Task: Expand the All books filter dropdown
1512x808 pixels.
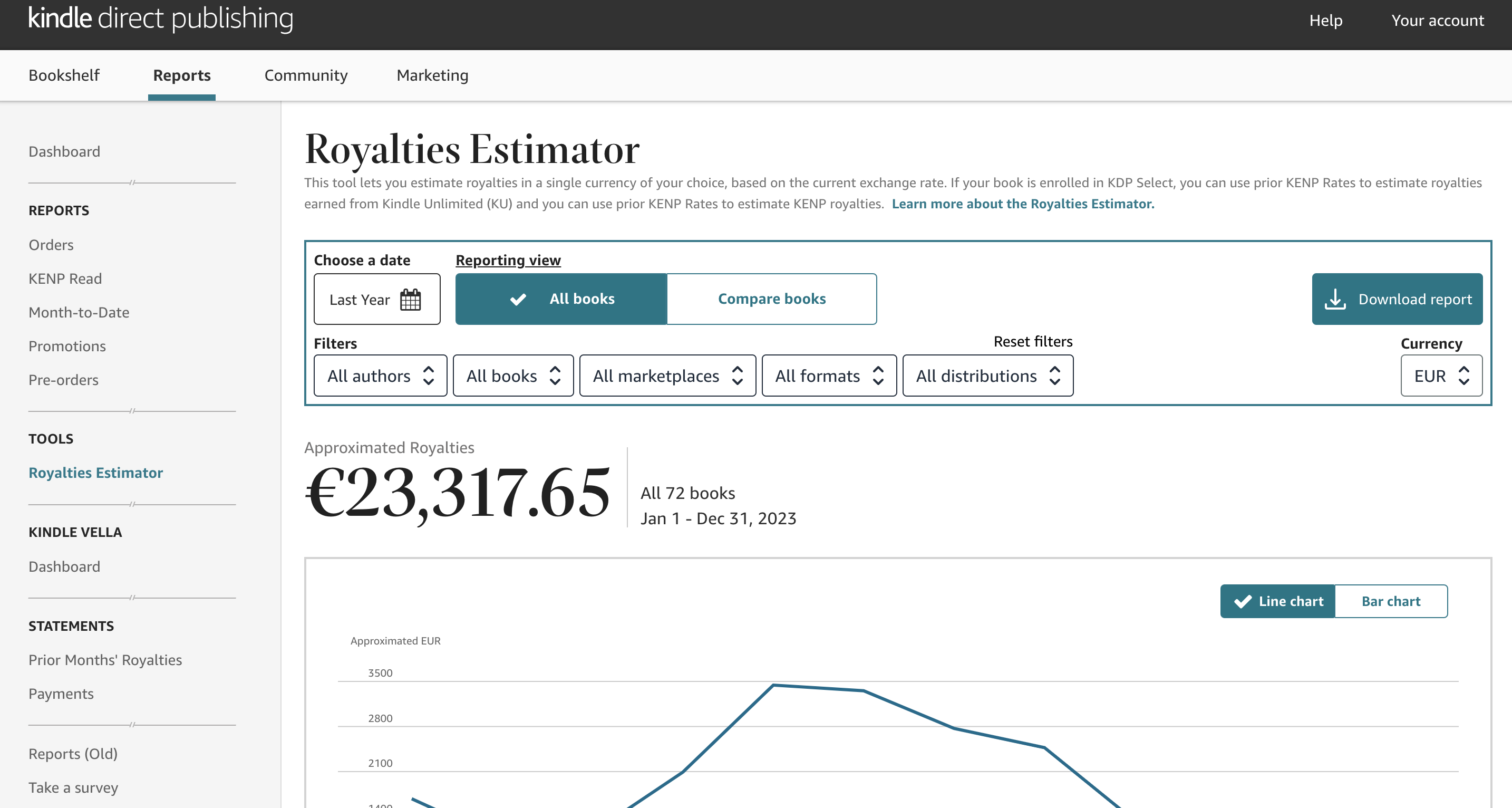Action: click(513, 375)
